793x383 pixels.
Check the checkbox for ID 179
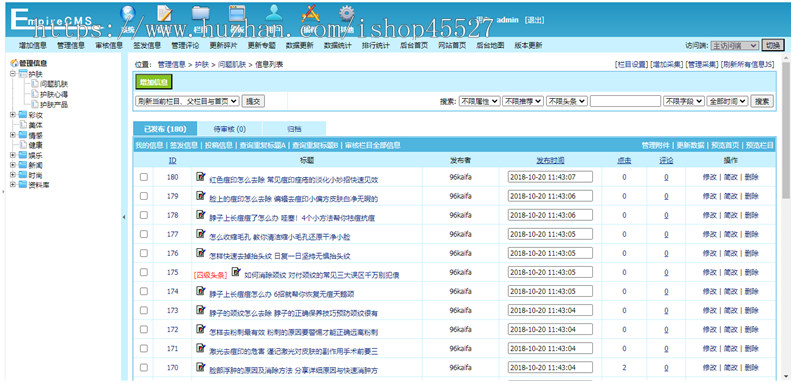(x=144, y=196)
